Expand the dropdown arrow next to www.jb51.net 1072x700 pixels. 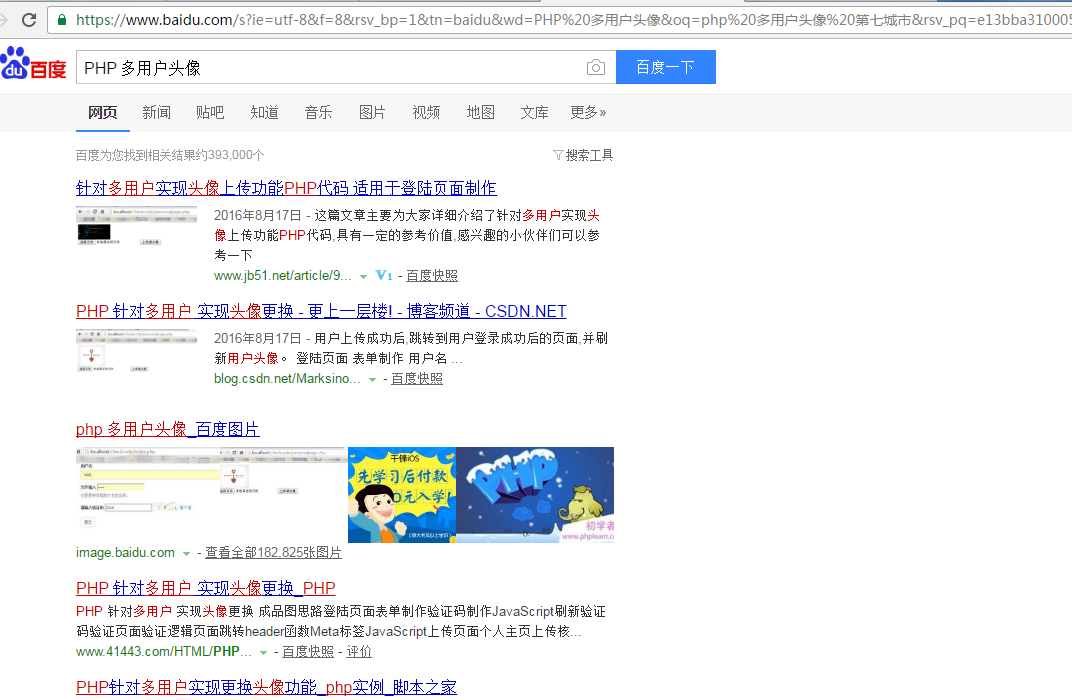pos(363,276)
